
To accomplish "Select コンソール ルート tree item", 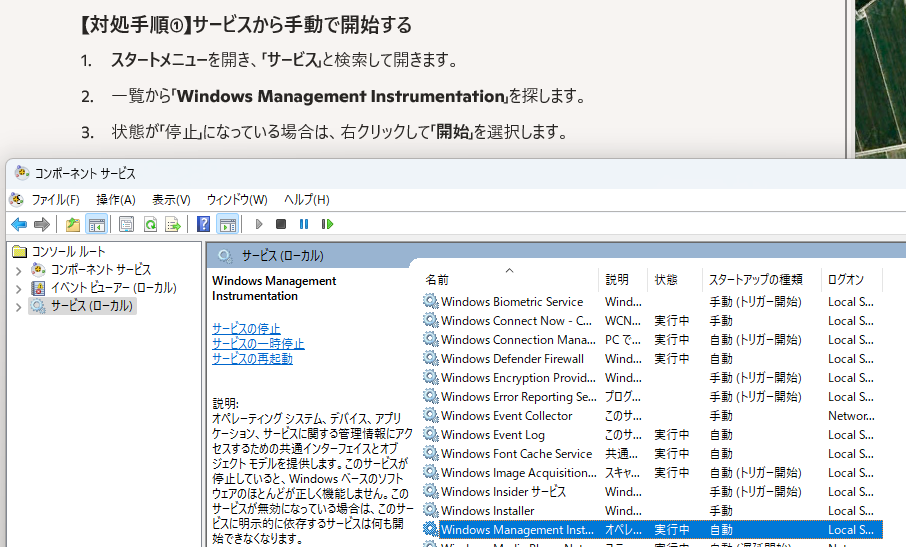I will point(68,251).
